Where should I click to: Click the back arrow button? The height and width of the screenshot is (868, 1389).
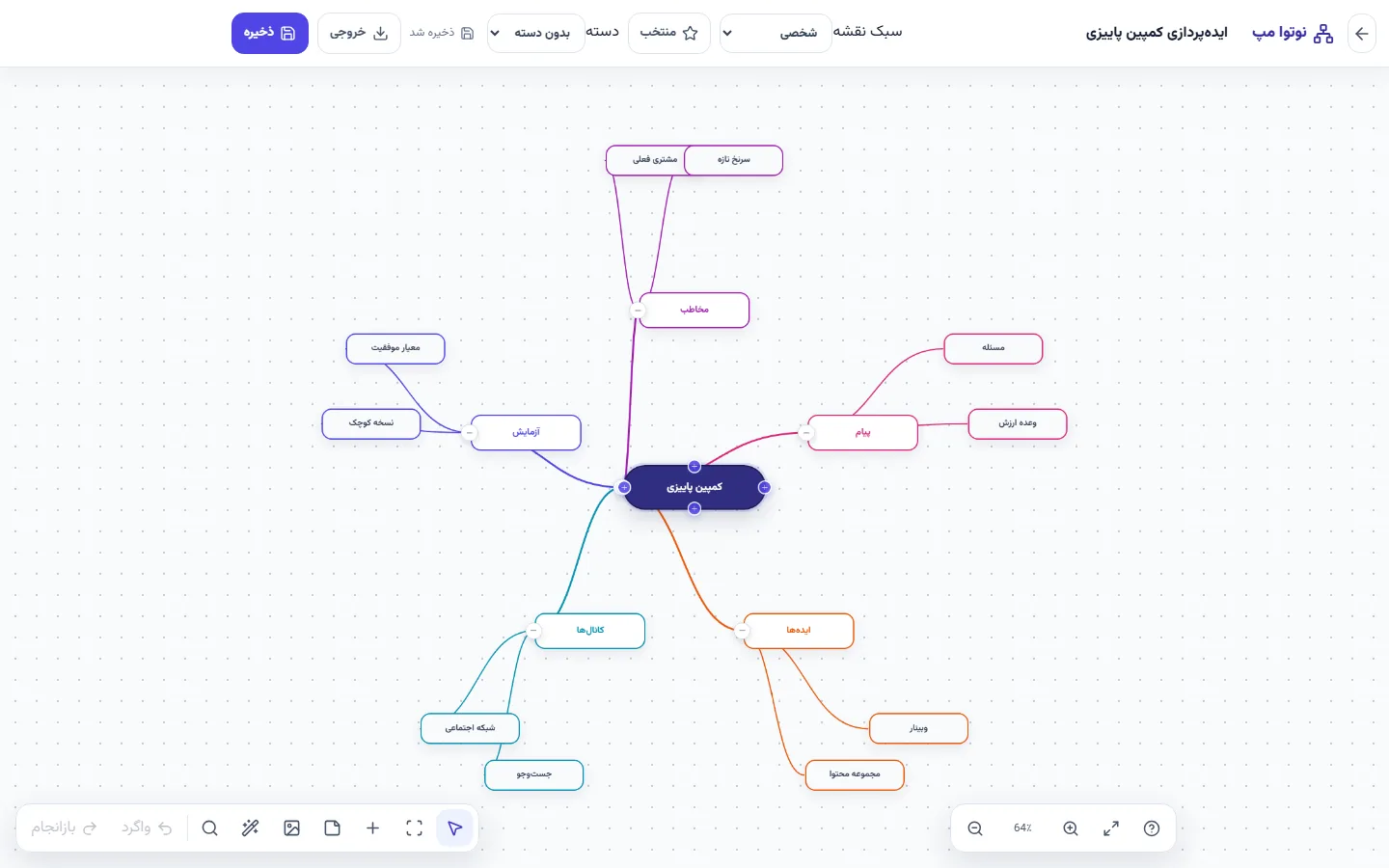(1361, 33)
